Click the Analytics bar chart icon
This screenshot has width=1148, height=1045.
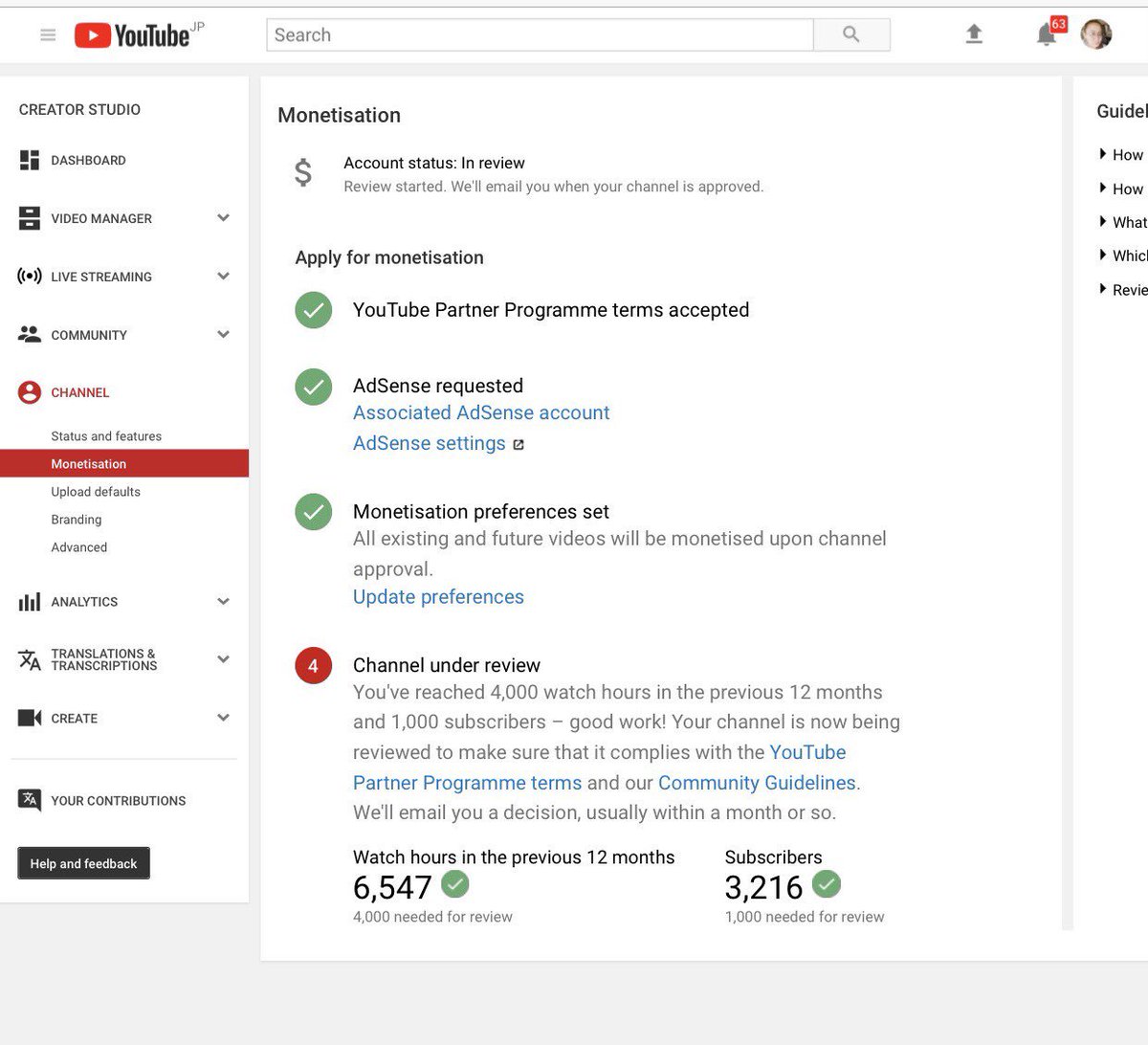pyautogui.click(x=30, y=602)
